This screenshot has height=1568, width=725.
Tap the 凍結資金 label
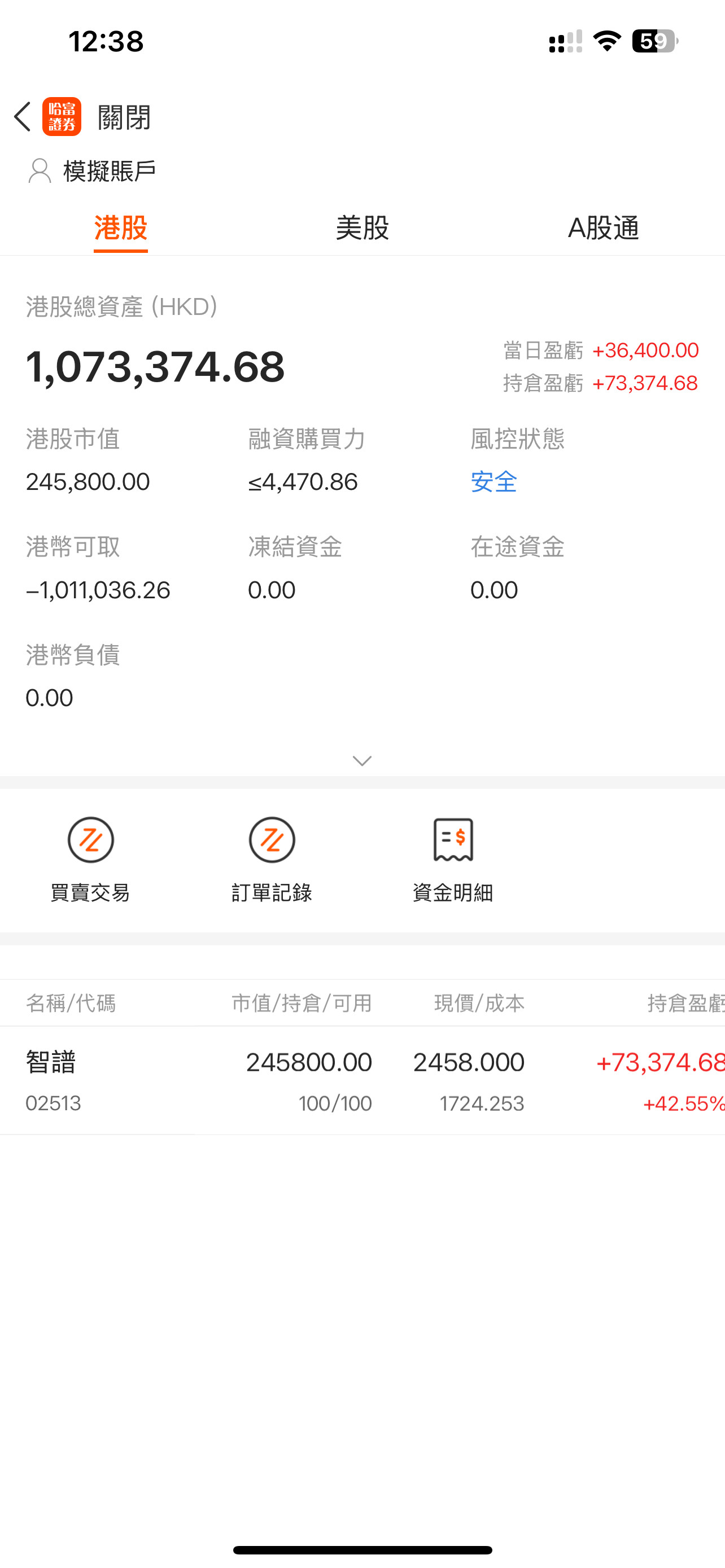click(295, 546)
